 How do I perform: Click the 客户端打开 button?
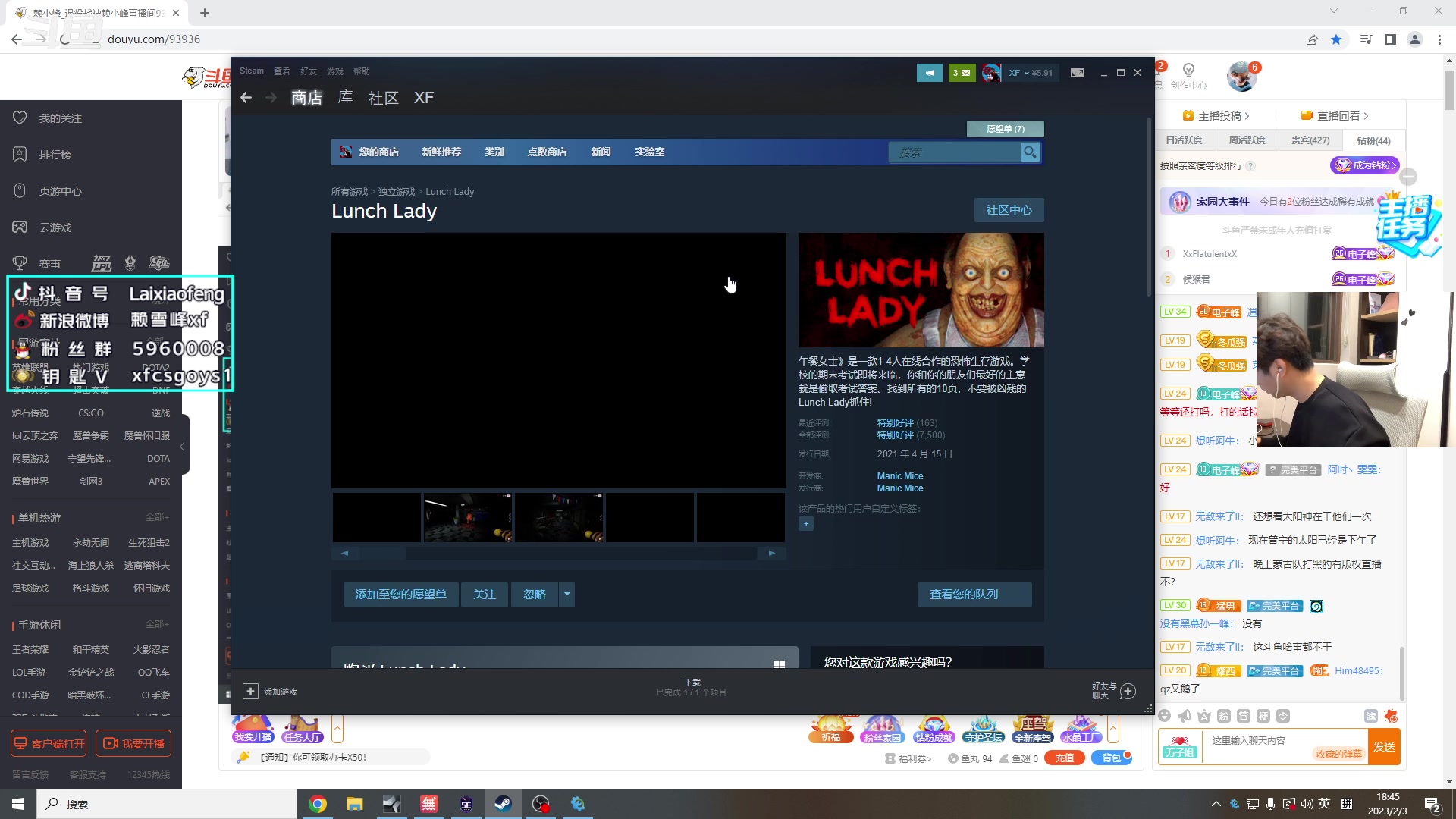pyautogui.click(x=49, y=743)
